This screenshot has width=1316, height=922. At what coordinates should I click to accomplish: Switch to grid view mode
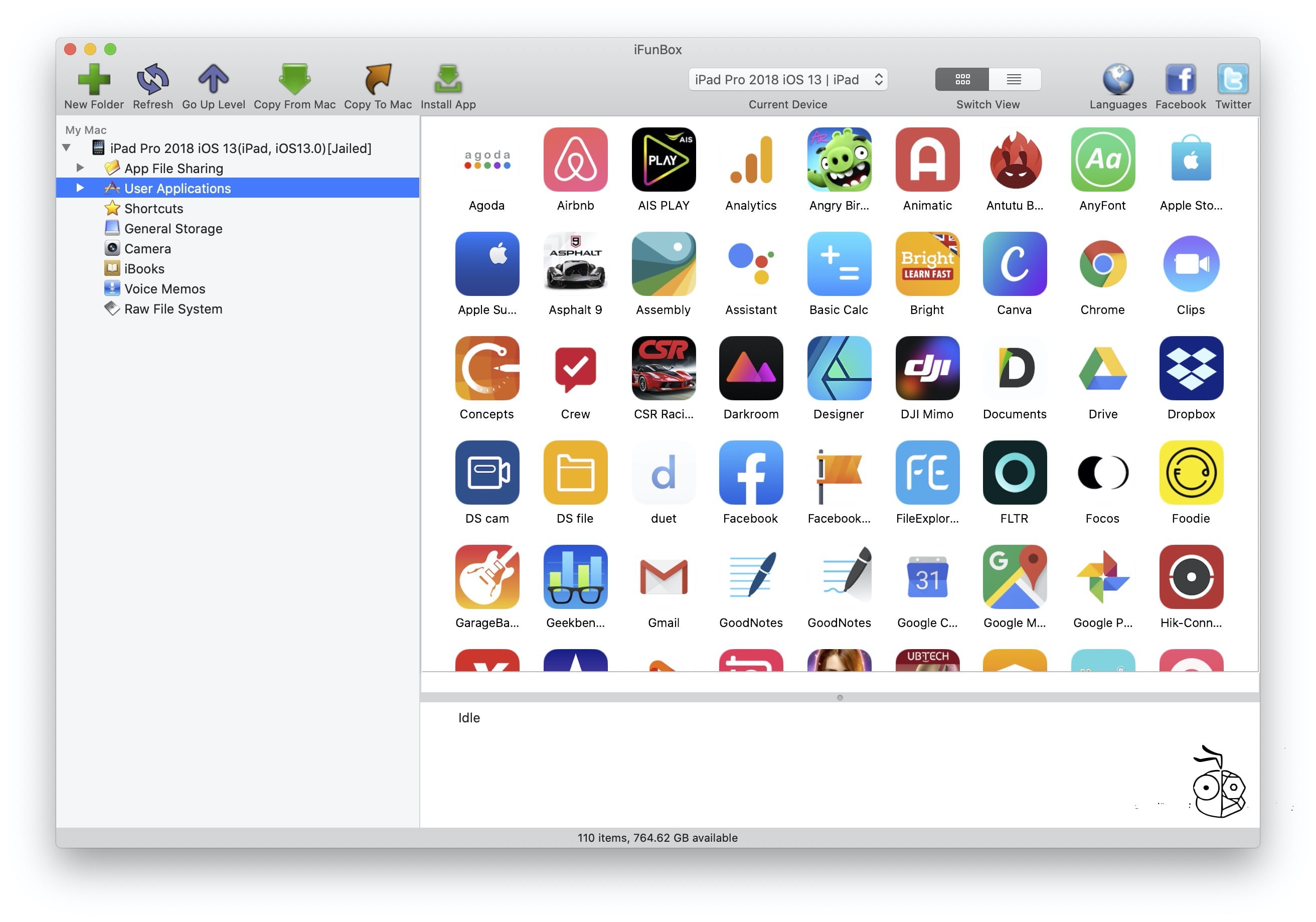(962, 79)
